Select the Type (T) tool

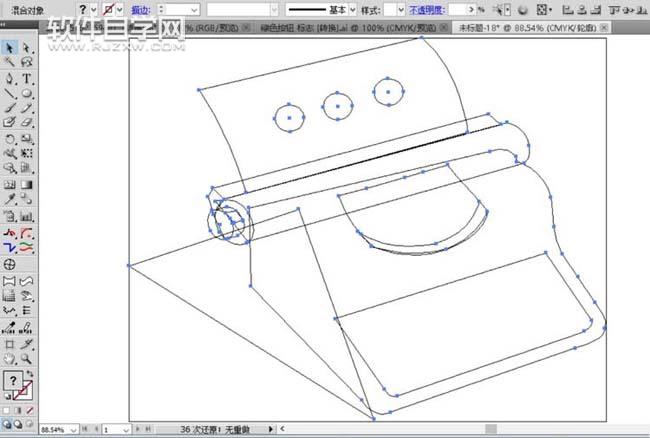pyautogui.click(x=27, y=78)
